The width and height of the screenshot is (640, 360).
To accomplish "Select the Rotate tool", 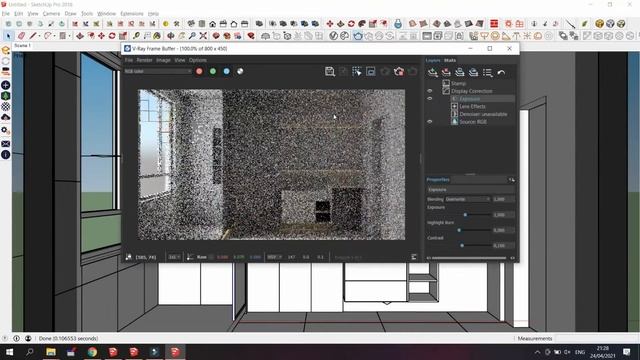I will [x=112, y=36].
